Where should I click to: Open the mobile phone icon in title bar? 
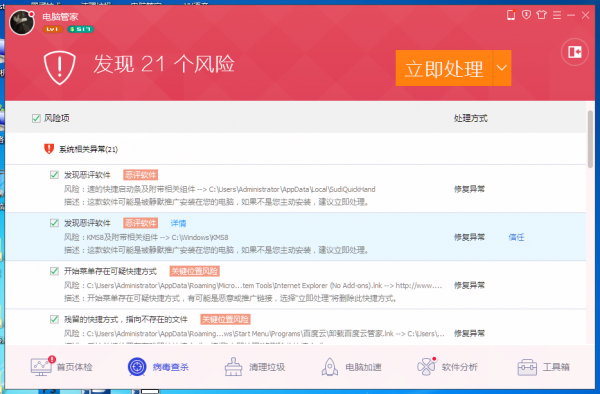coord(511,15)
